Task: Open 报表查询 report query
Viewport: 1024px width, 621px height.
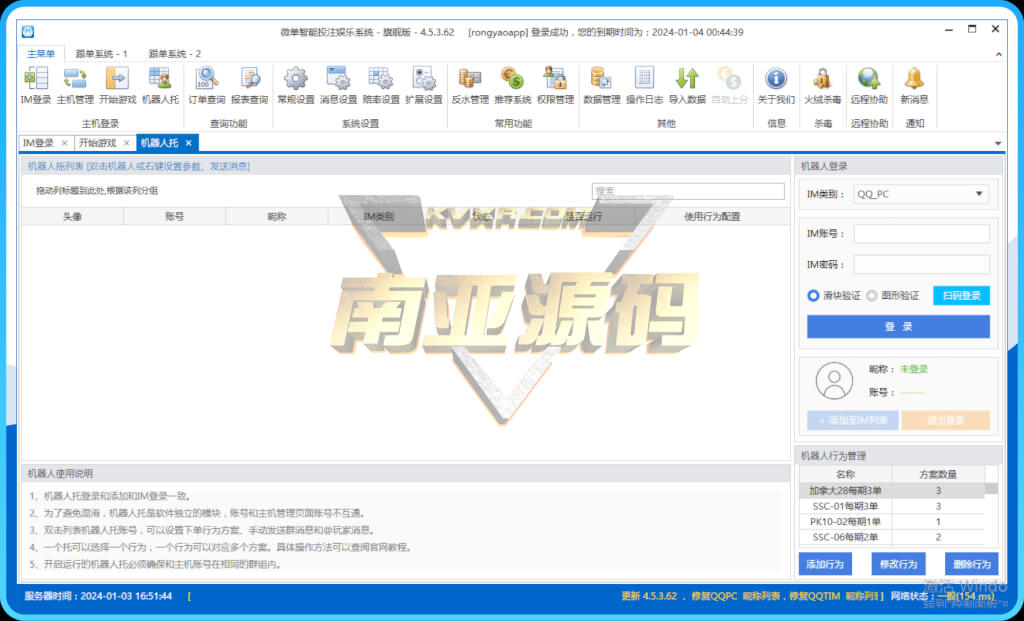Action: (249, 86)
